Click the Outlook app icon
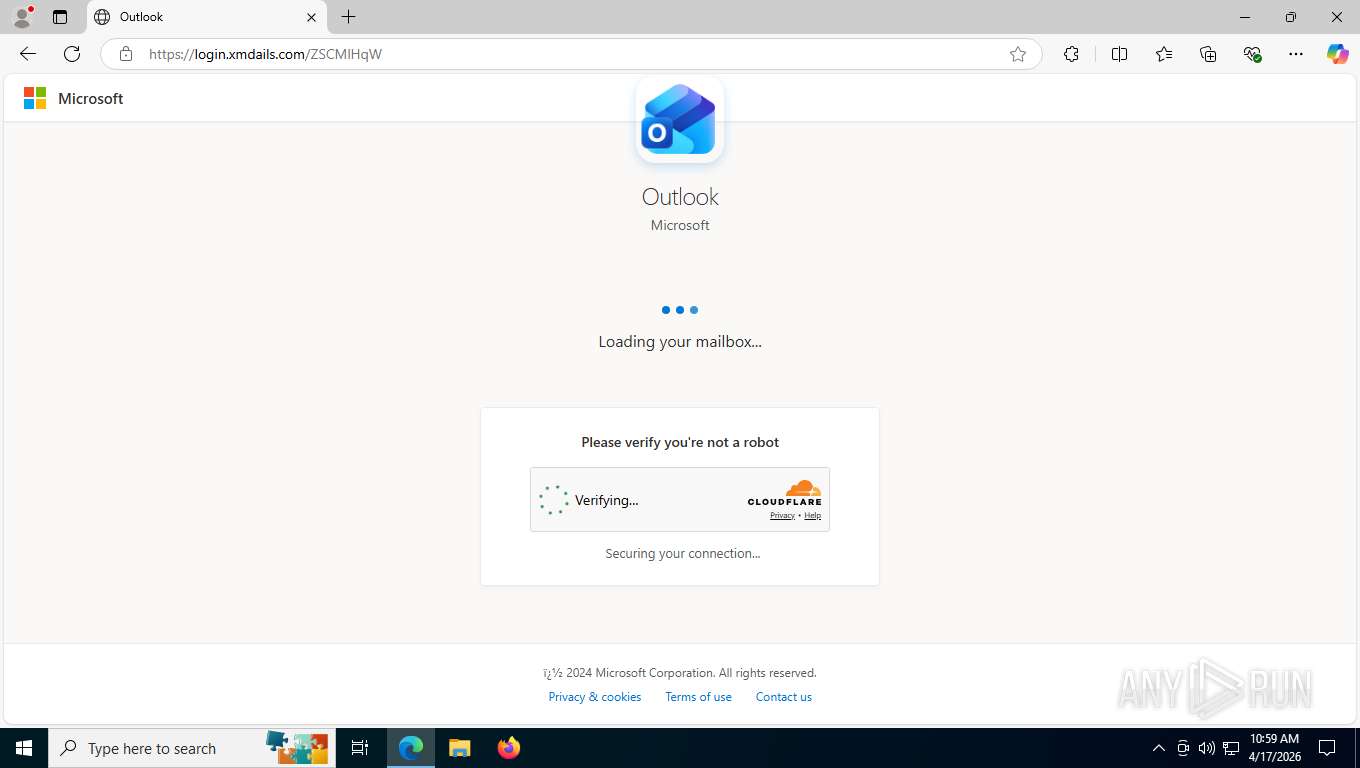Screen dimensions: 1360x768 680,119
